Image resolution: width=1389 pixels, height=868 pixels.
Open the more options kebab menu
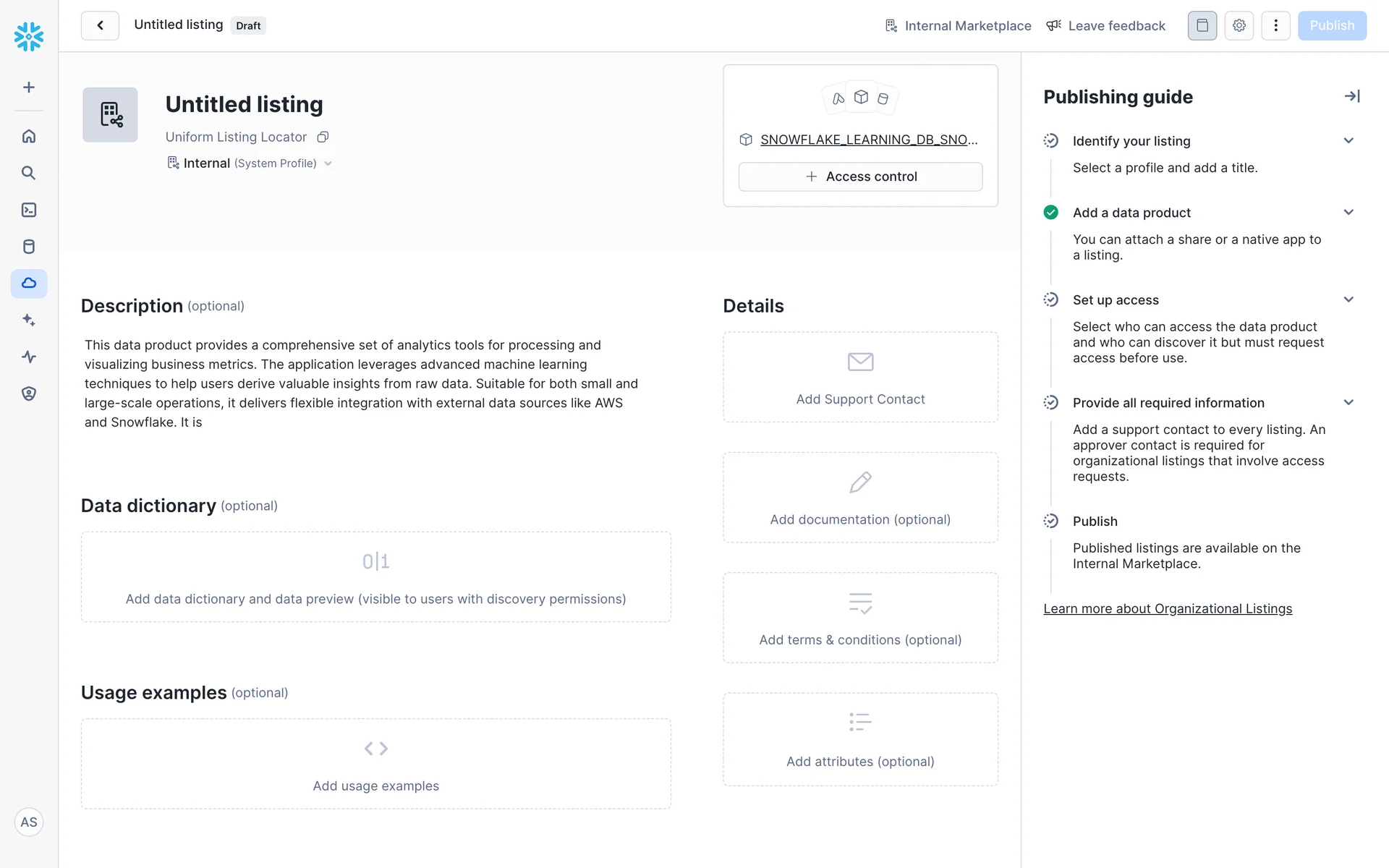coord(1275,26)
